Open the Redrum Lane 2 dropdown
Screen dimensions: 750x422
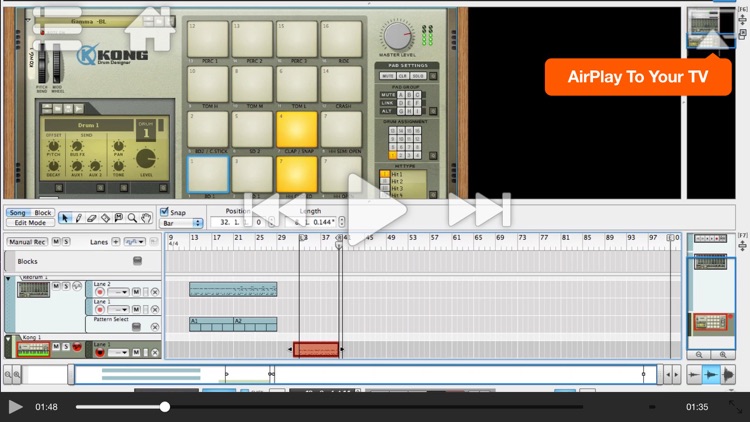point(118,292)
